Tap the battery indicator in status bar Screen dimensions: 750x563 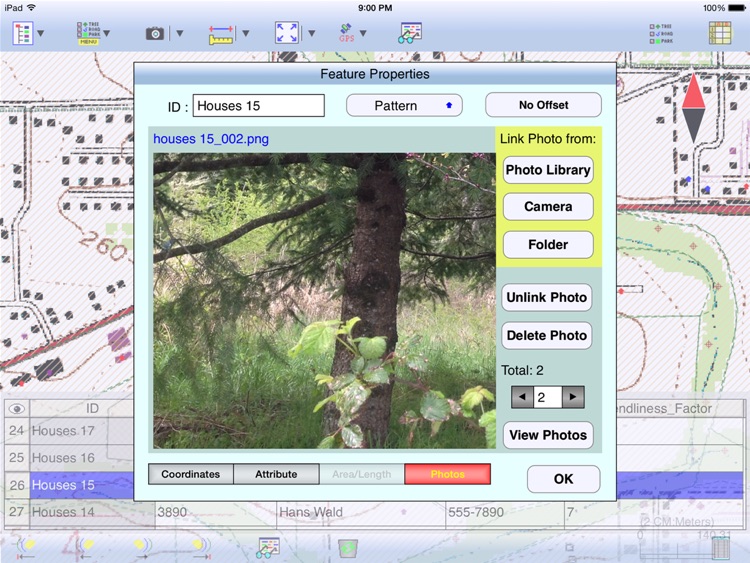[736, 8]
